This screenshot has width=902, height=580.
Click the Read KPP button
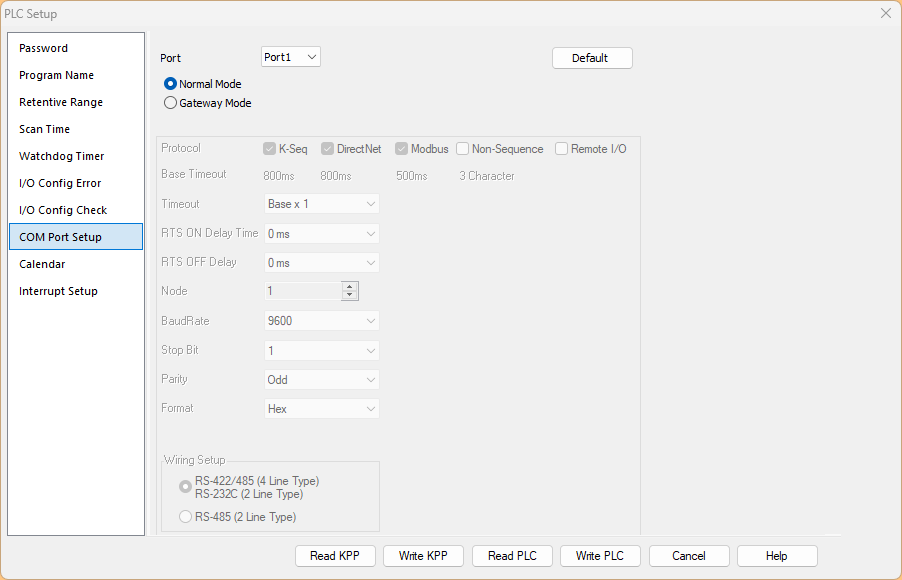335,556
